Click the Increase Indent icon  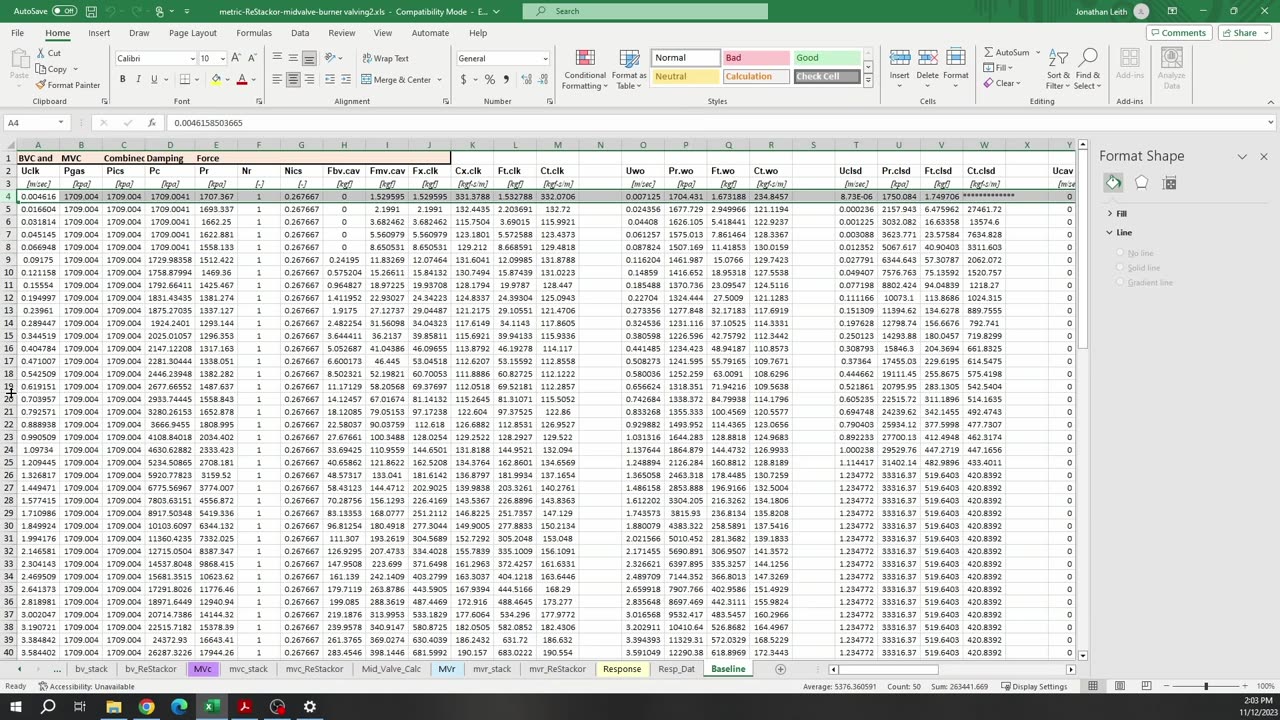346,80
